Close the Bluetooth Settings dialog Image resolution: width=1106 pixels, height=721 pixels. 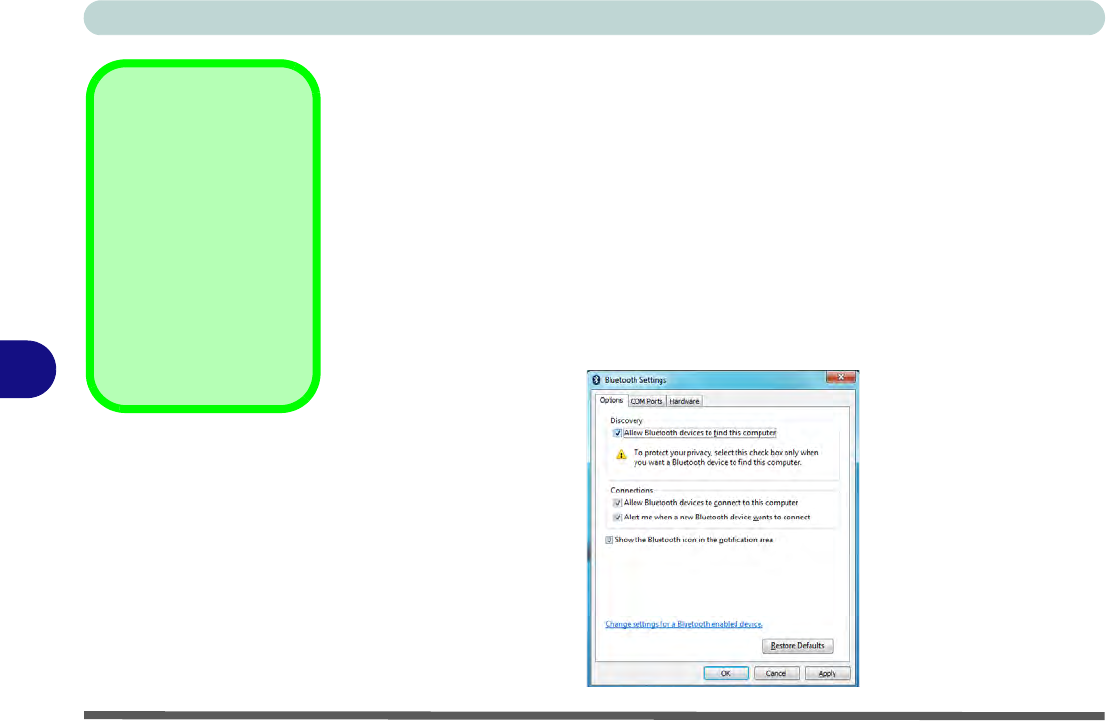click(841, 377)
